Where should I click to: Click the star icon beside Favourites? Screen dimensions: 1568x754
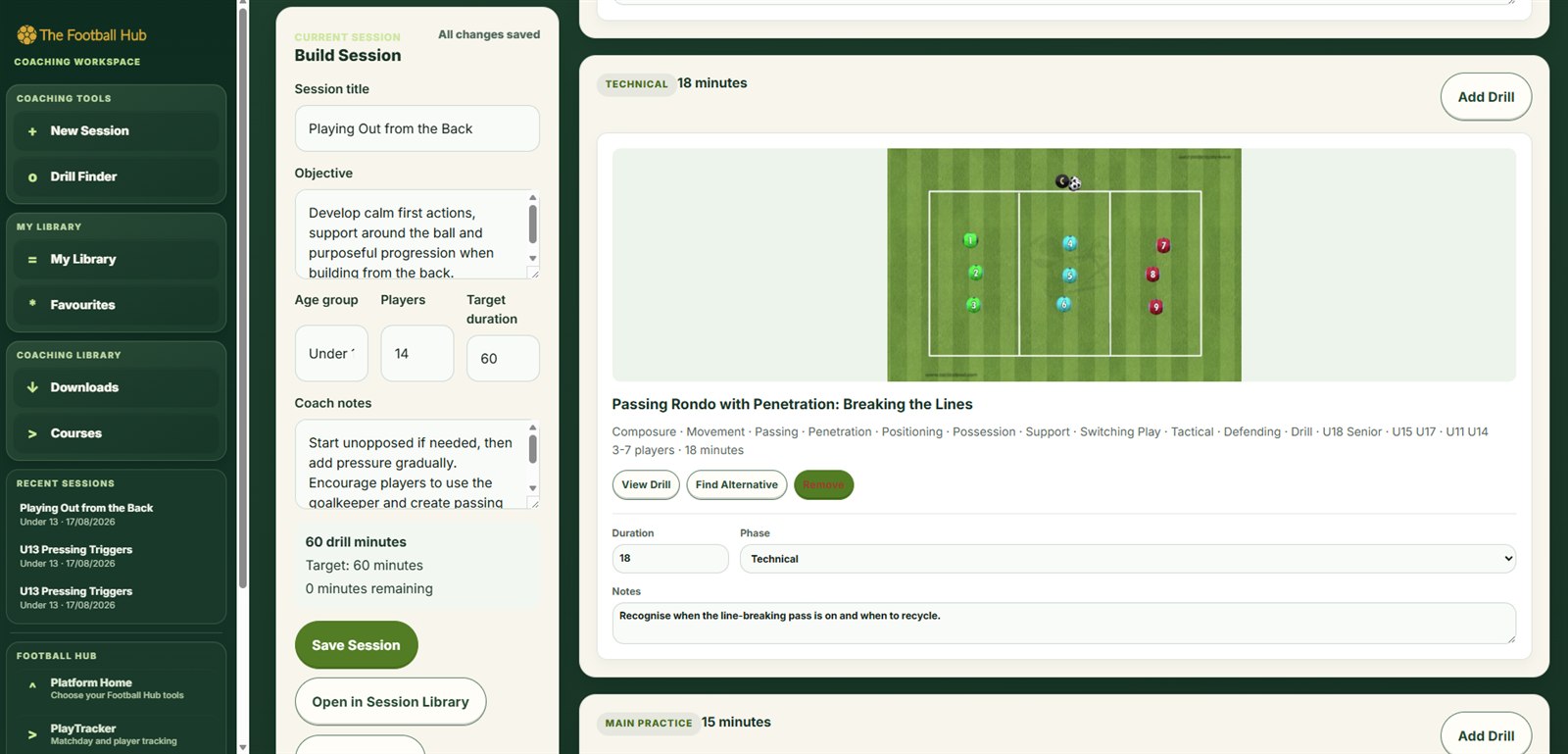coord(32,304)
